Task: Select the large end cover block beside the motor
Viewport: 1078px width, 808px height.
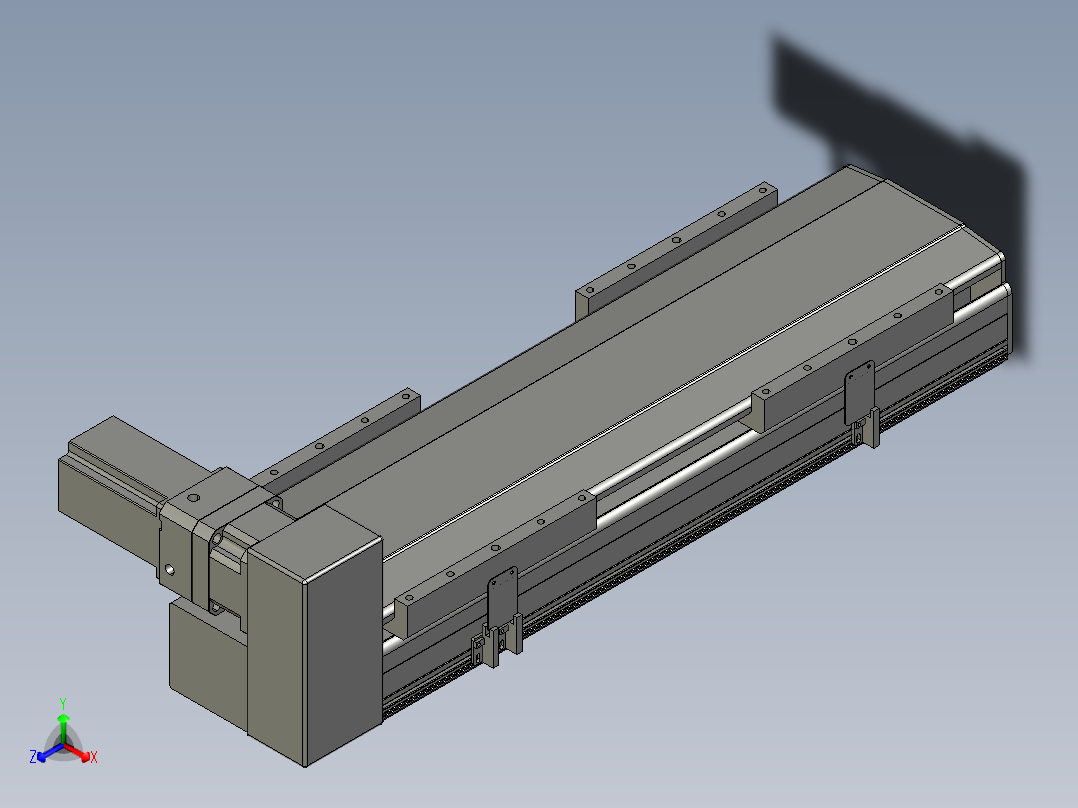Action: 316,636
